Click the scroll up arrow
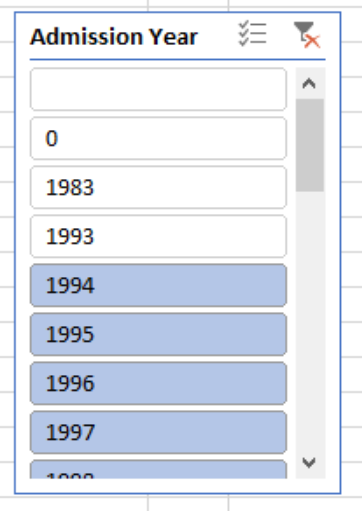362x511 pixels. click(309, 83)
